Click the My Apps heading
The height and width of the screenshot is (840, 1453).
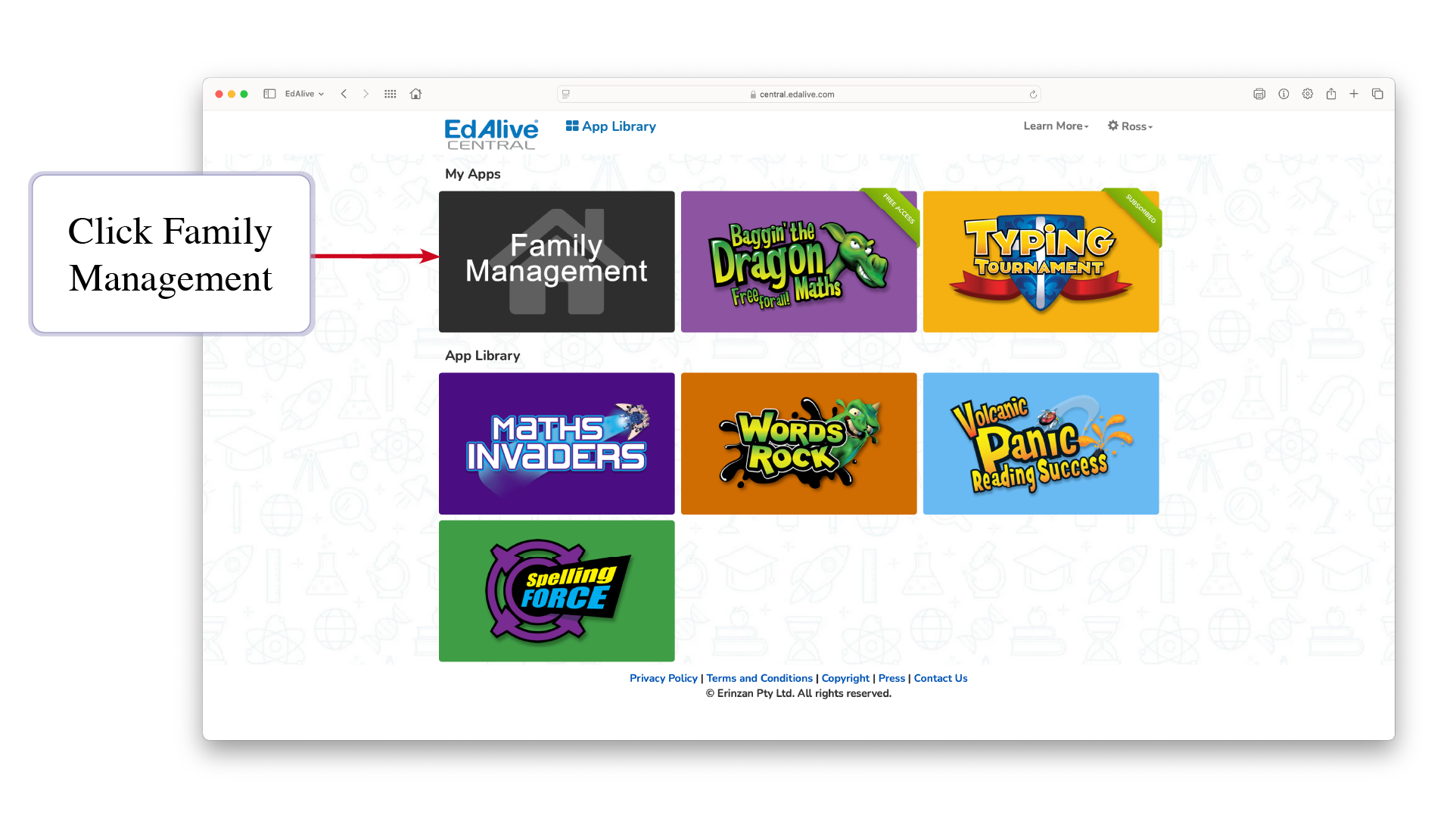pos(473,174)
